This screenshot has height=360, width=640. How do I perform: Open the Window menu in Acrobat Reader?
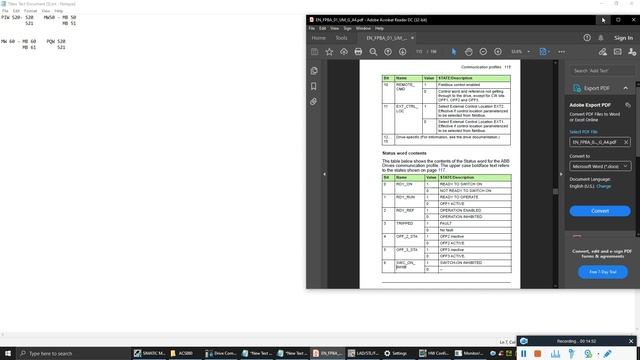[x=363, y=28]
